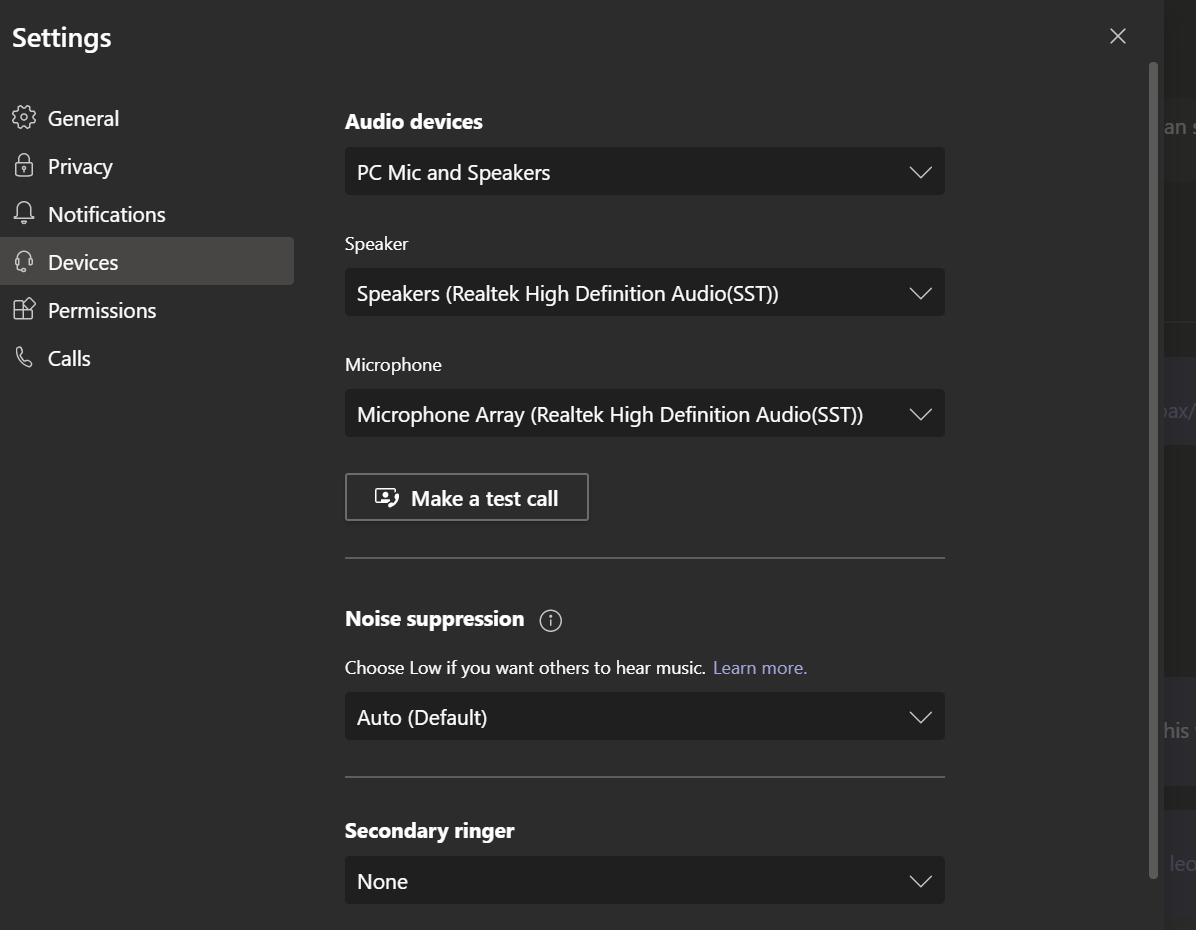Click the Calls phone icon

(24, 358)
